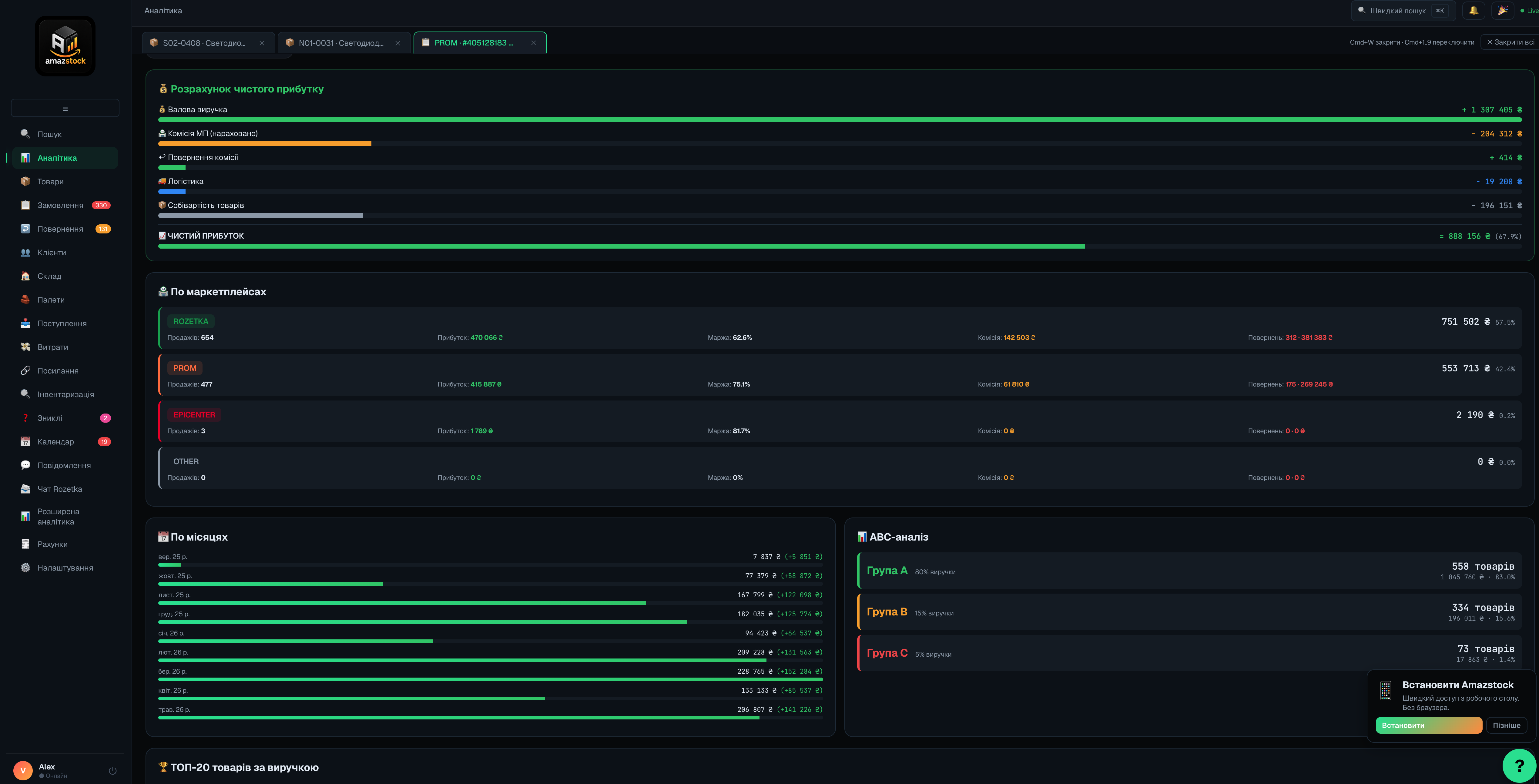1539x784 pixels.
Task: Collapse the sidebar with the hamburger button
Action: (x=65, y=108)
